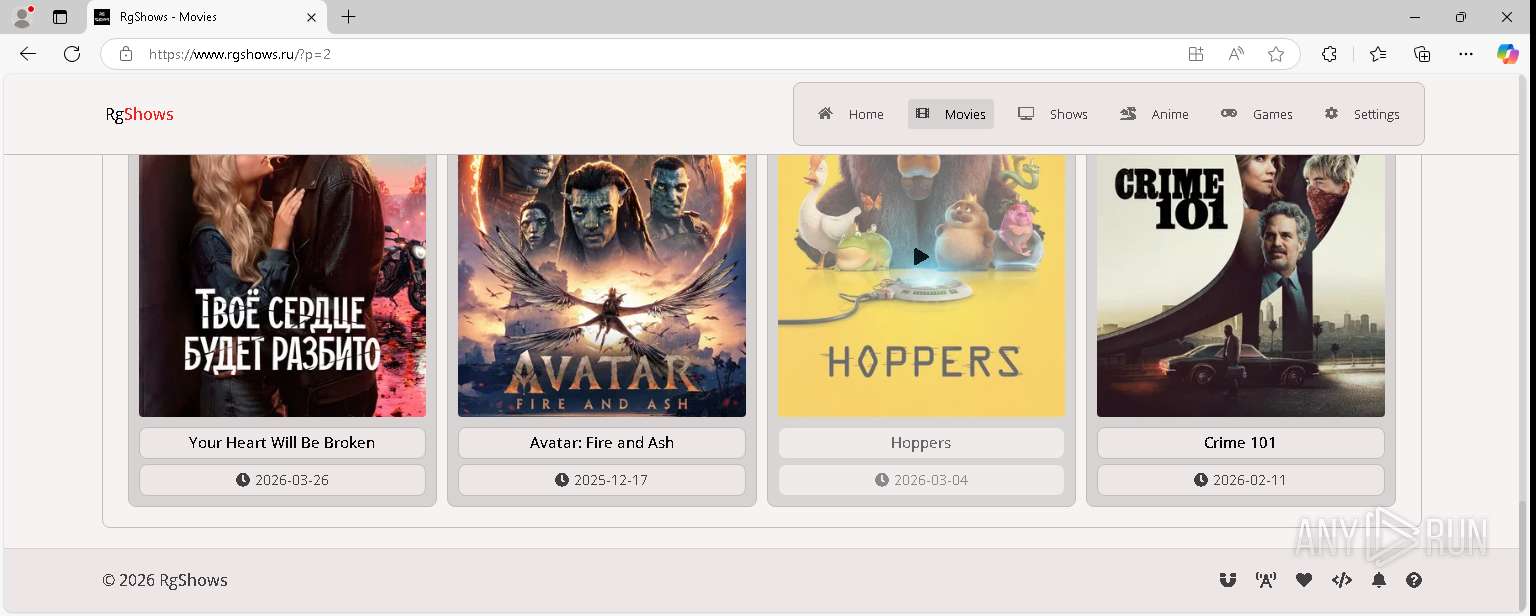The image size is (1536, 616).
Task: Click the 2026-03-26 release date
Action: [282, 480]
